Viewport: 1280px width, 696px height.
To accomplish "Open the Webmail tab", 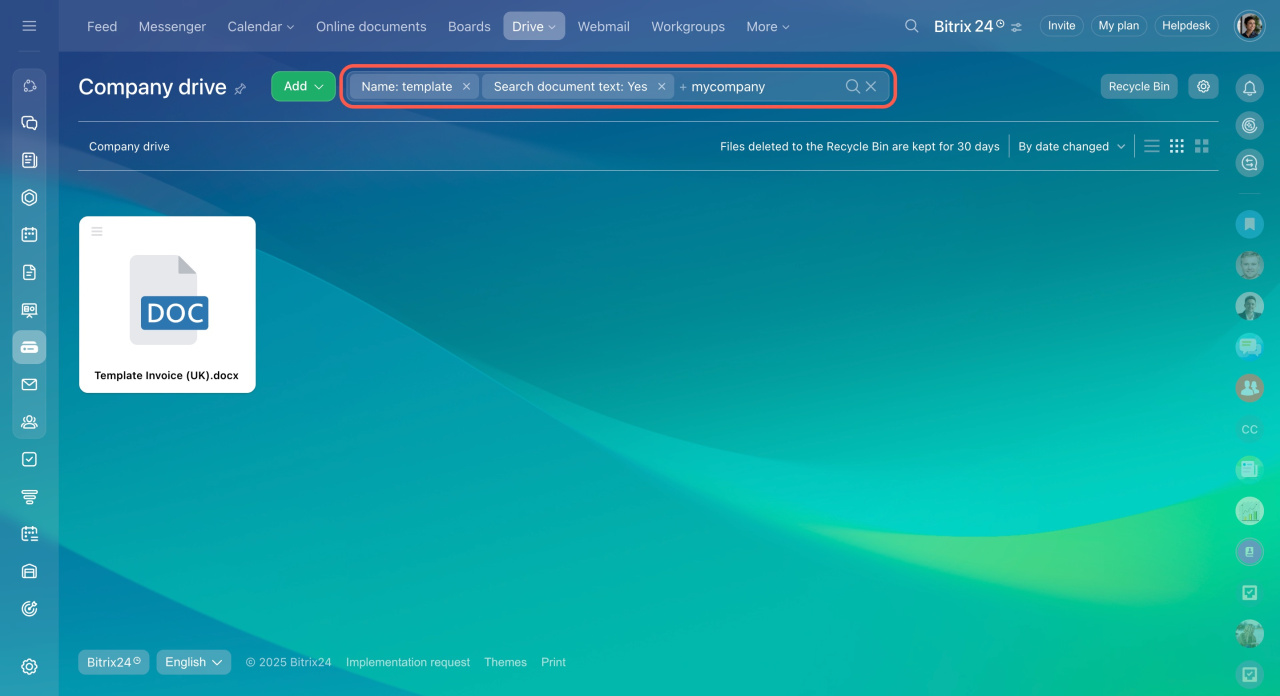I will coord(603,26).
